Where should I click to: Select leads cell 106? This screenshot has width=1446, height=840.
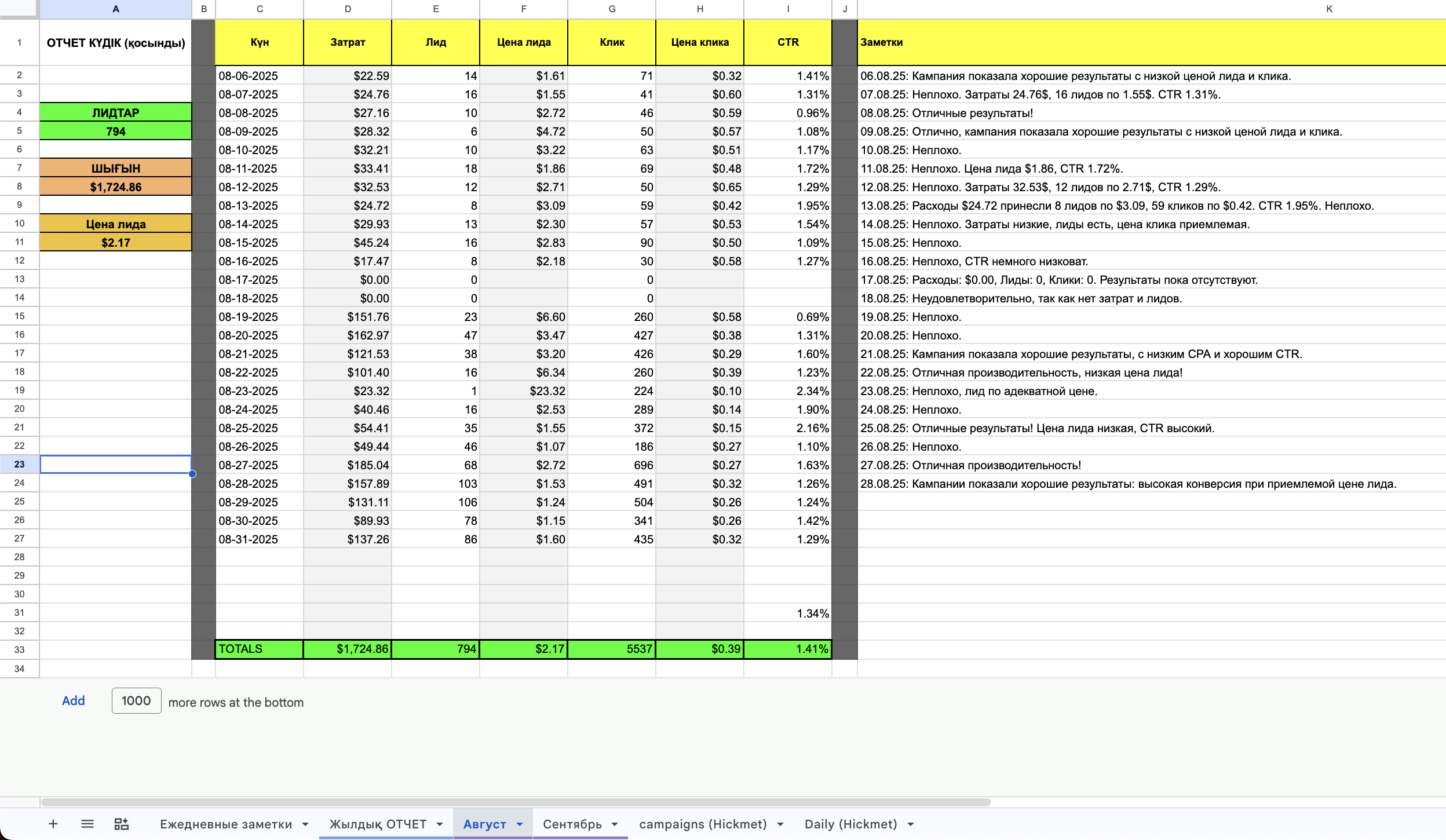point(436,502)
